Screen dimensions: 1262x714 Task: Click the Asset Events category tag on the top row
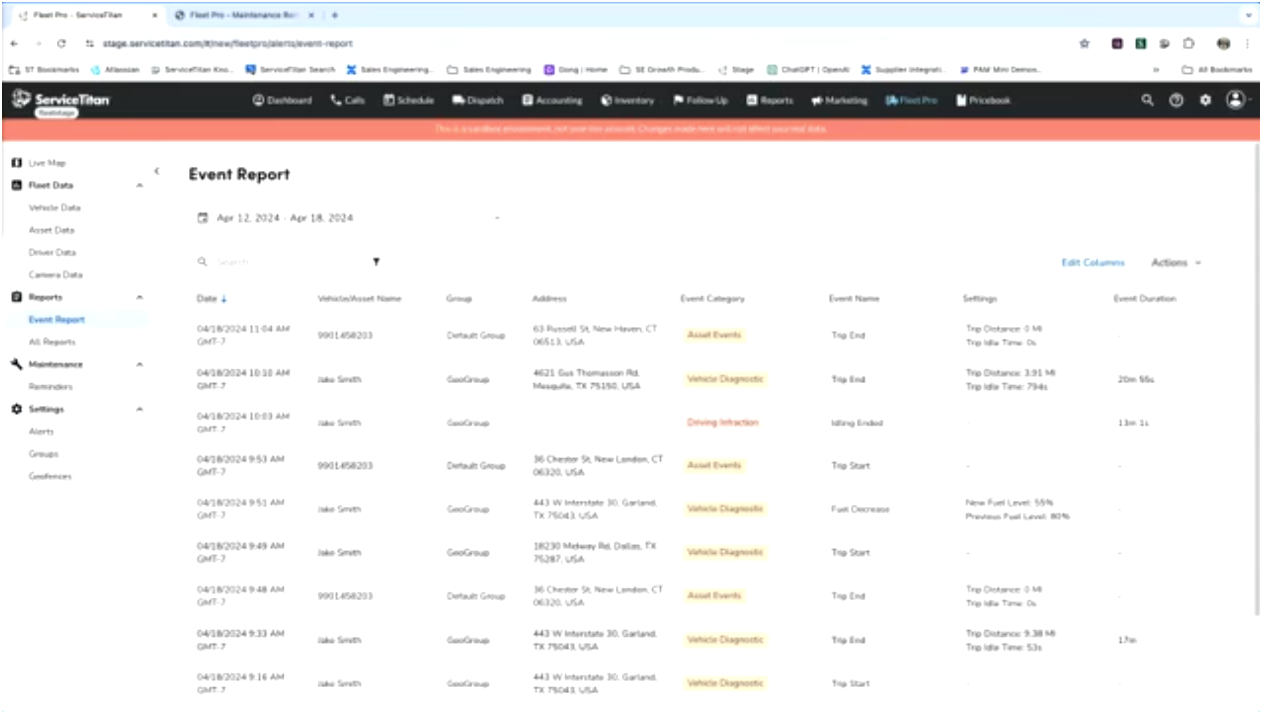click(718, 335)
